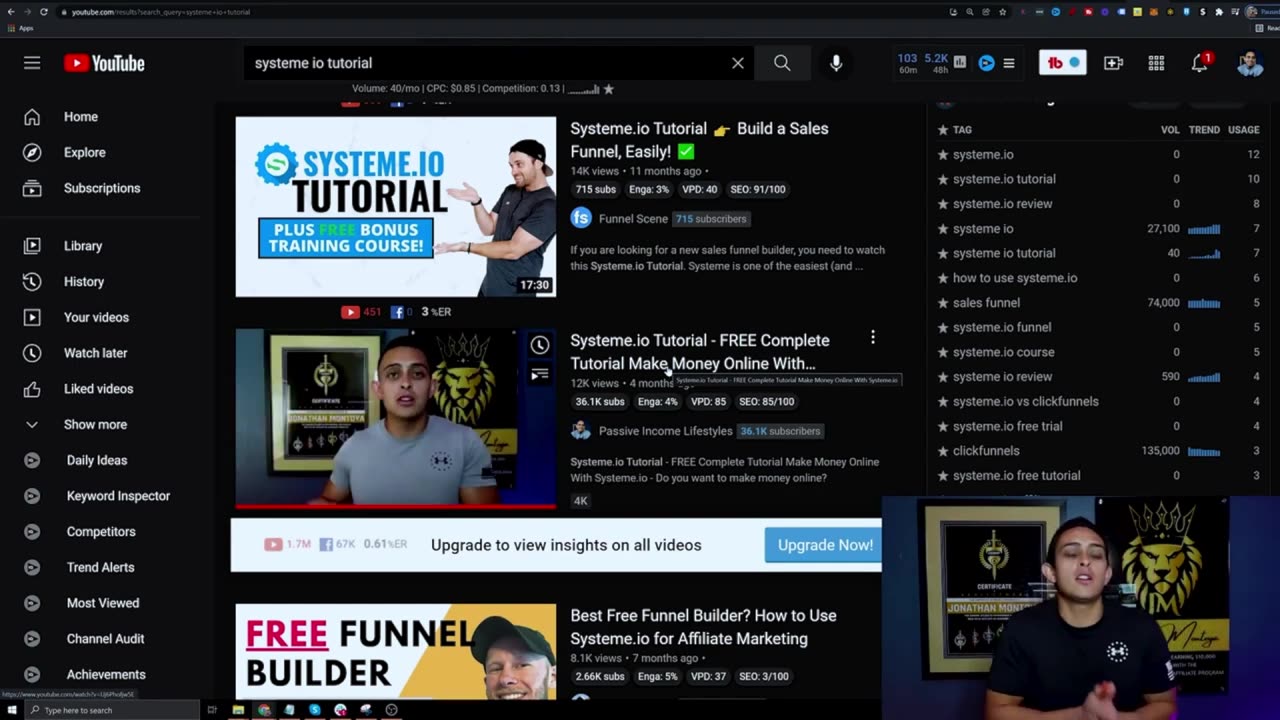1280x720 pixels.
Task: Select the 'systeme.io vs clickfunnels' tag text
Action: 1025,402
